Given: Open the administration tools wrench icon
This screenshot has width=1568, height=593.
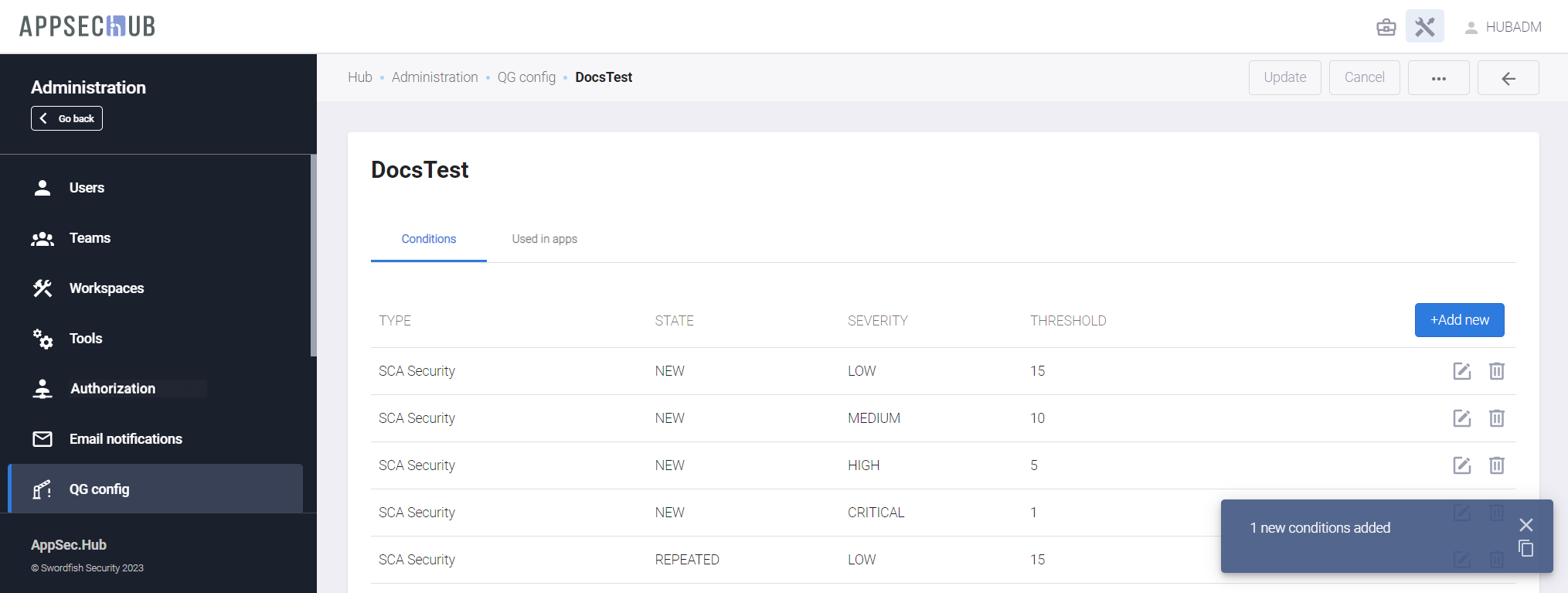Looking at the screenshot, I should (x=1424, y=27).
